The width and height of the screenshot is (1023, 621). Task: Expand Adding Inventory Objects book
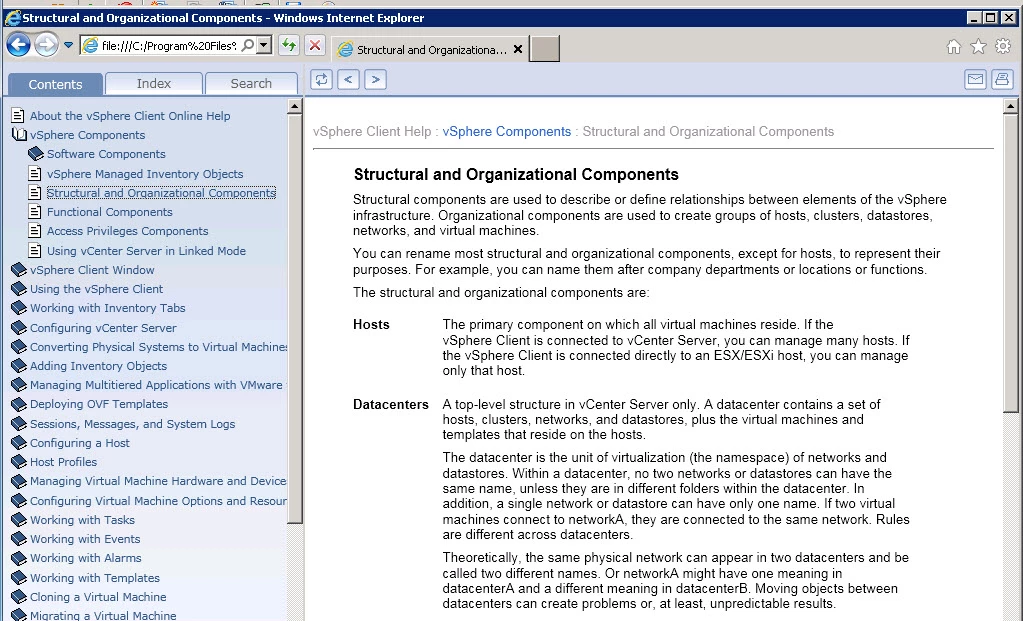pos(19,366)
